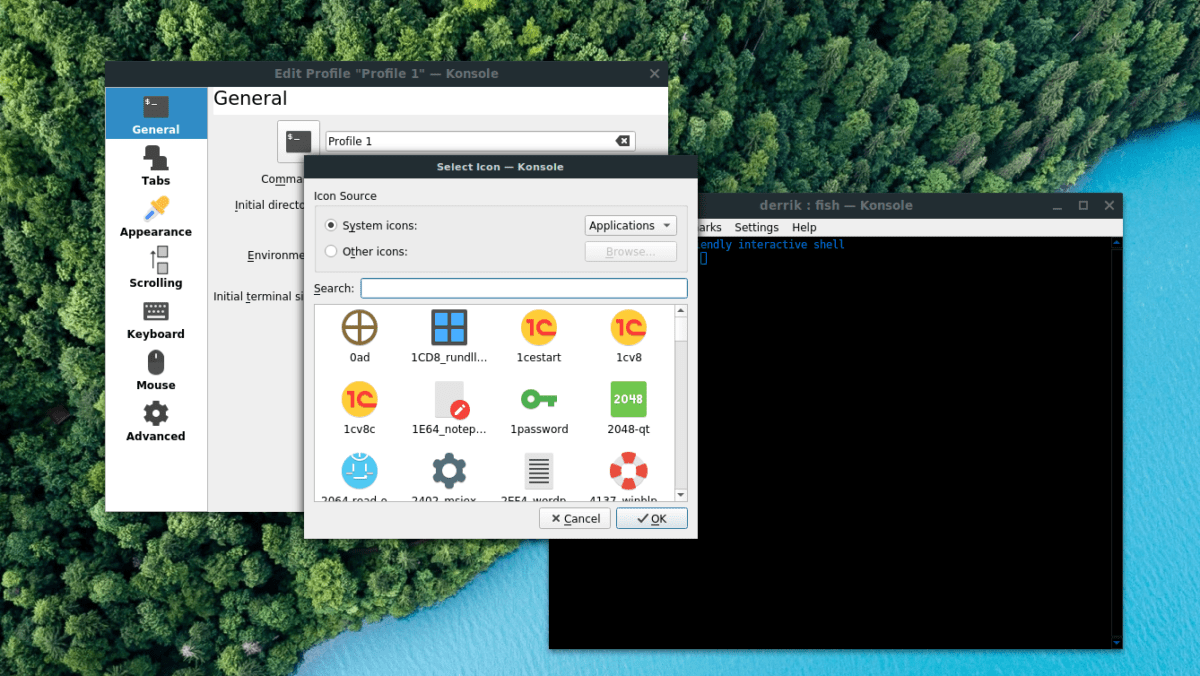Pick the 1password green key icon
The width and height of the screenshot is (1200, 676).
pyautogui.click(x=539, y=399)
